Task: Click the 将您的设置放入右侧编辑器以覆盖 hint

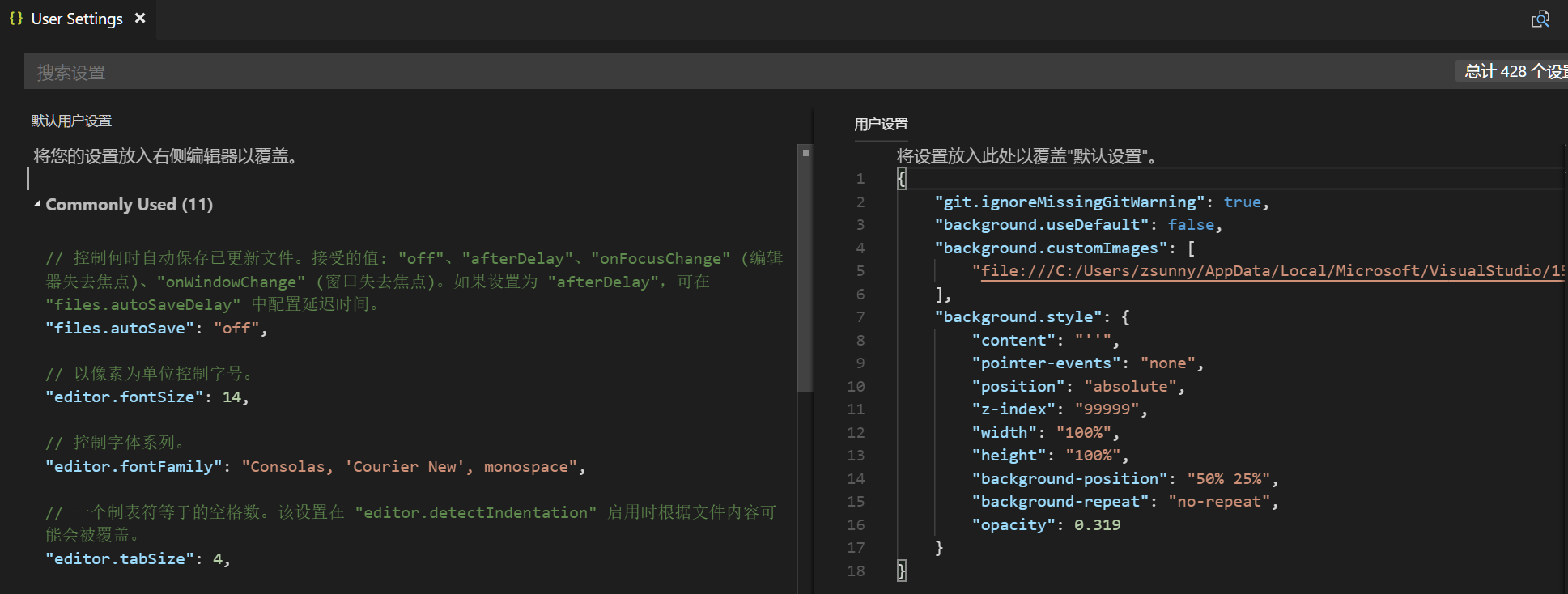Action: (x=166, y=155)
